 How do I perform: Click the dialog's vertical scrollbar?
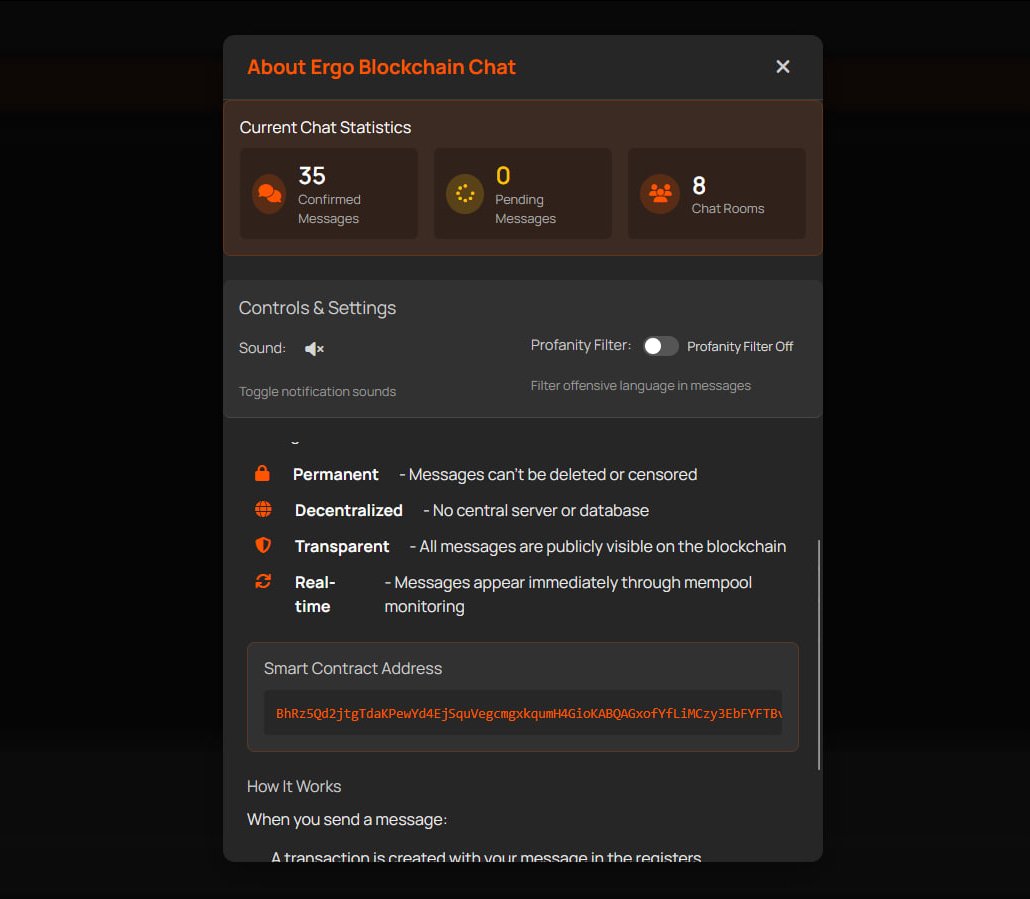[818, 655]
